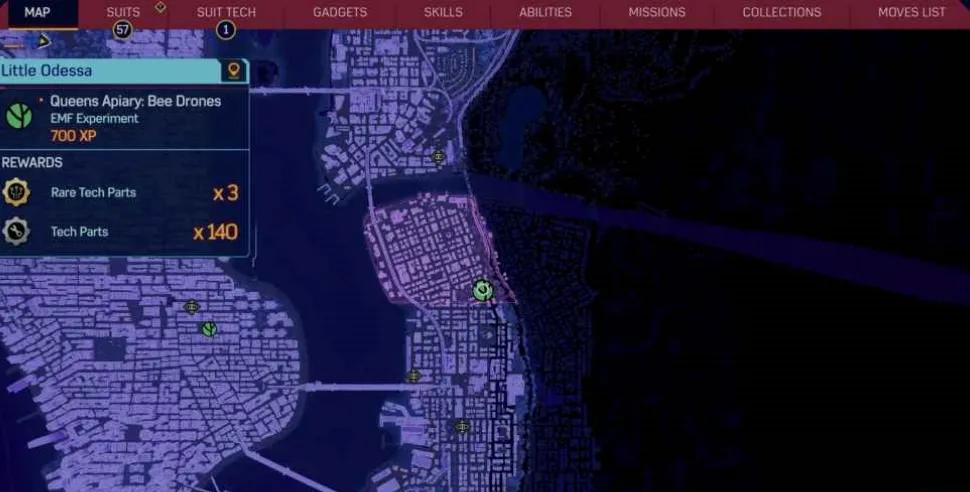
Task: Click the Tech Parts label
Action: tap(79, 231)
